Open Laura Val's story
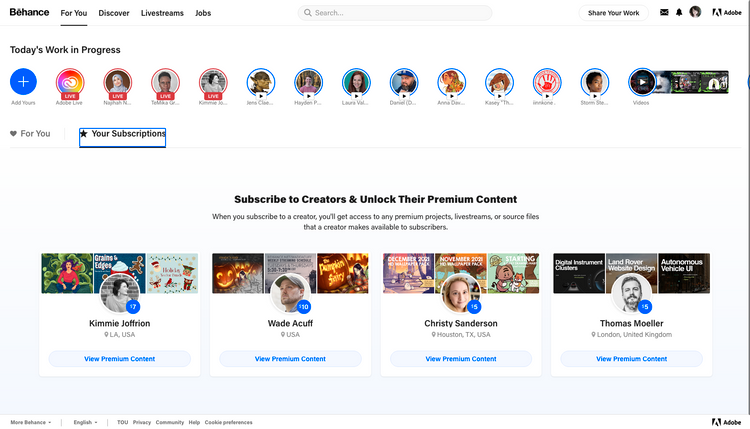 tap(356, 82)
